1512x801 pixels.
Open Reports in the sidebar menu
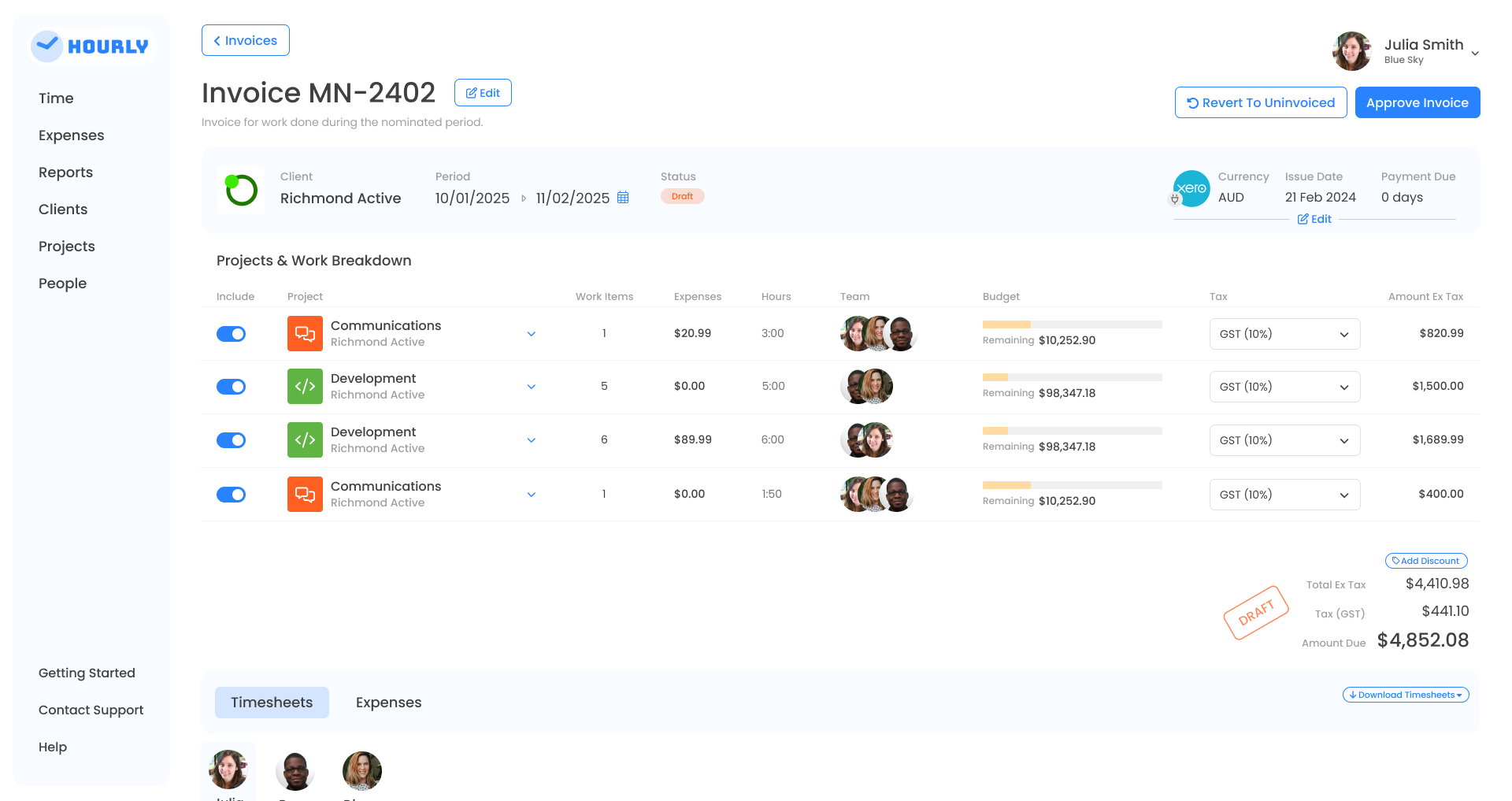[65, 172]
